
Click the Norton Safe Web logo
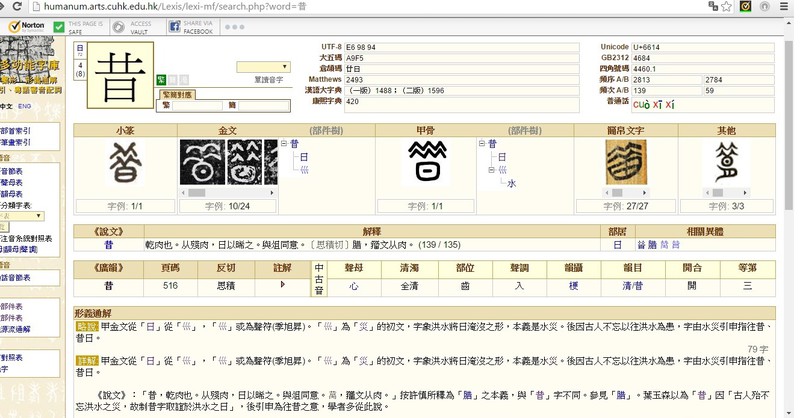(27, 26)
